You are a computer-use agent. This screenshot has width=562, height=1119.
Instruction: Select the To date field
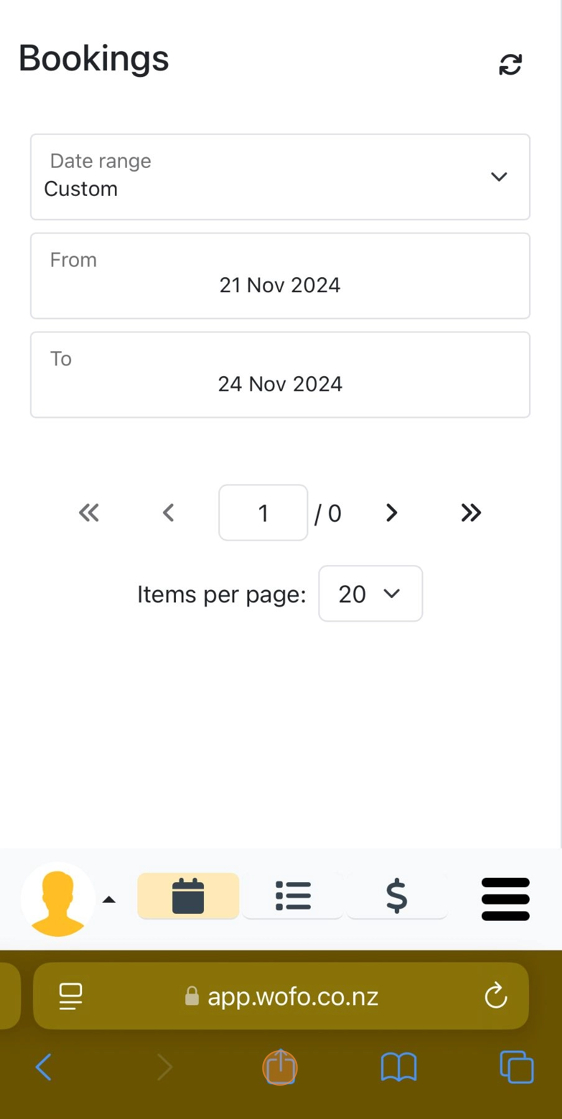[280, 374]
